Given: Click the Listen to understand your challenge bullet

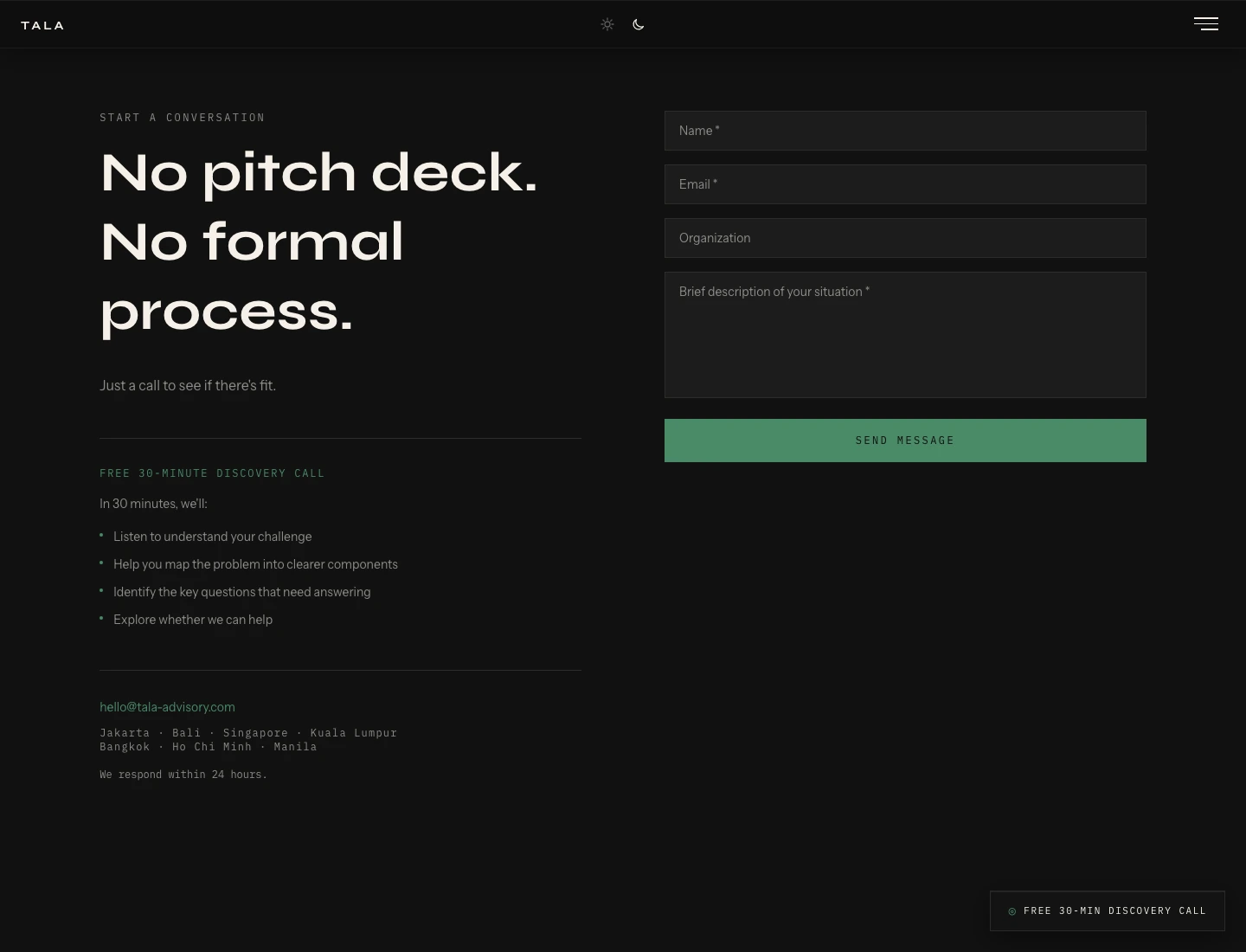Looking at the screenshot, I should tap(212, 537).
